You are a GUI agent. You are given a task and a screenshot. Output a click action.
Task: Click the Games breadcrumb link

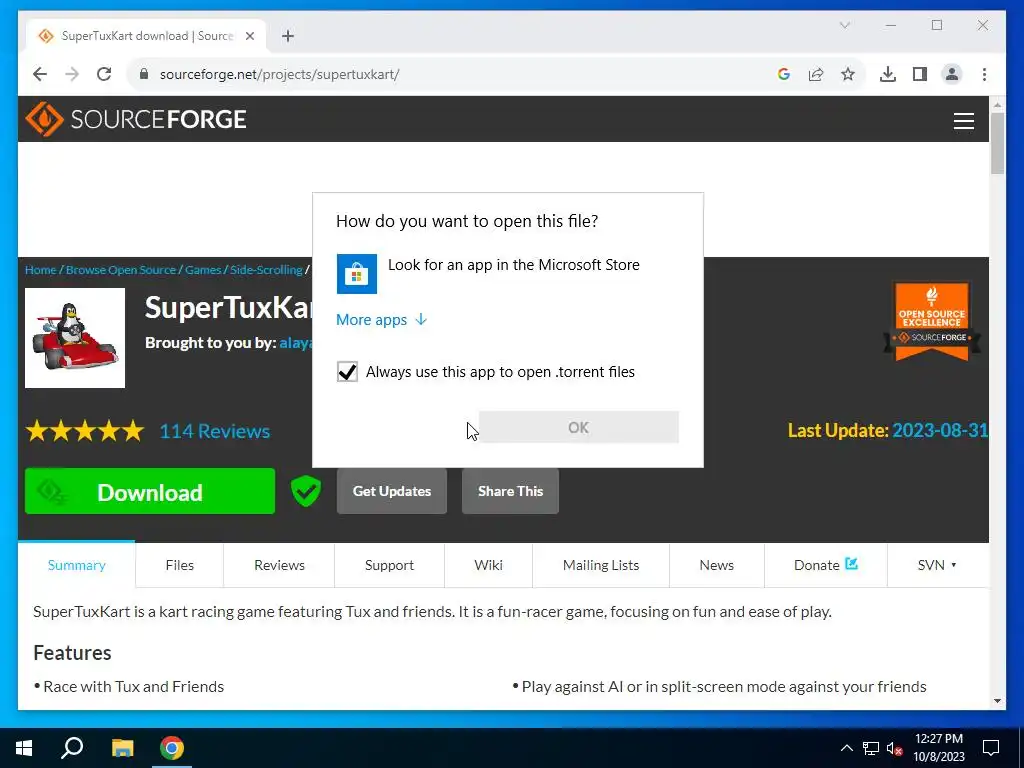pos(203,270)
